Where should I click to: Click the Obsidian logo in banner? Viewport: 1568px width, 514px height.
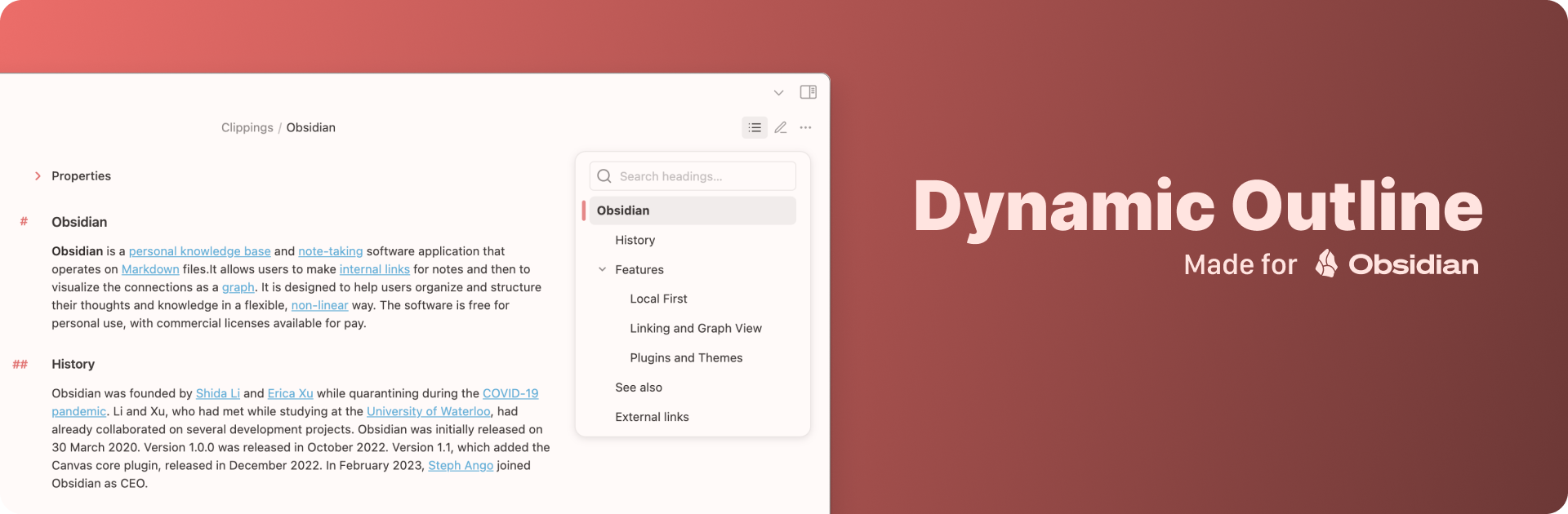(x=1326, y=264)
